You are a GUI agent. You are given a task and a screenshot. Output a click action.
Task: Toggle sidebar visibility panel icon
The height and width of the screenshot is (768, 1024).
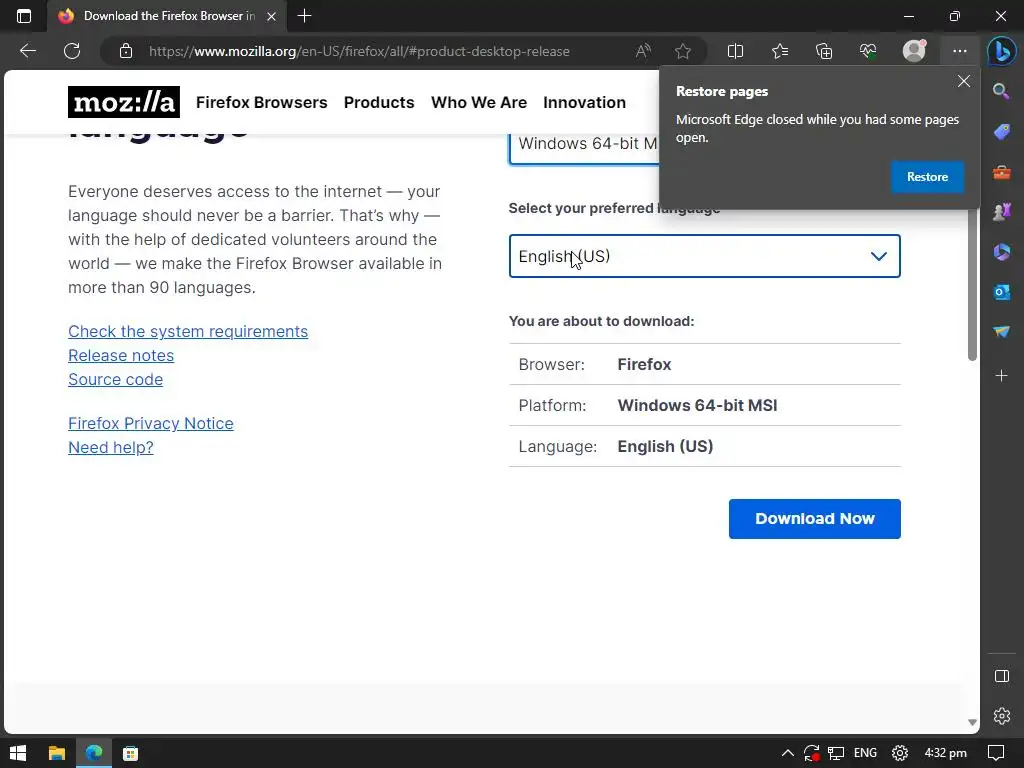1001,676
